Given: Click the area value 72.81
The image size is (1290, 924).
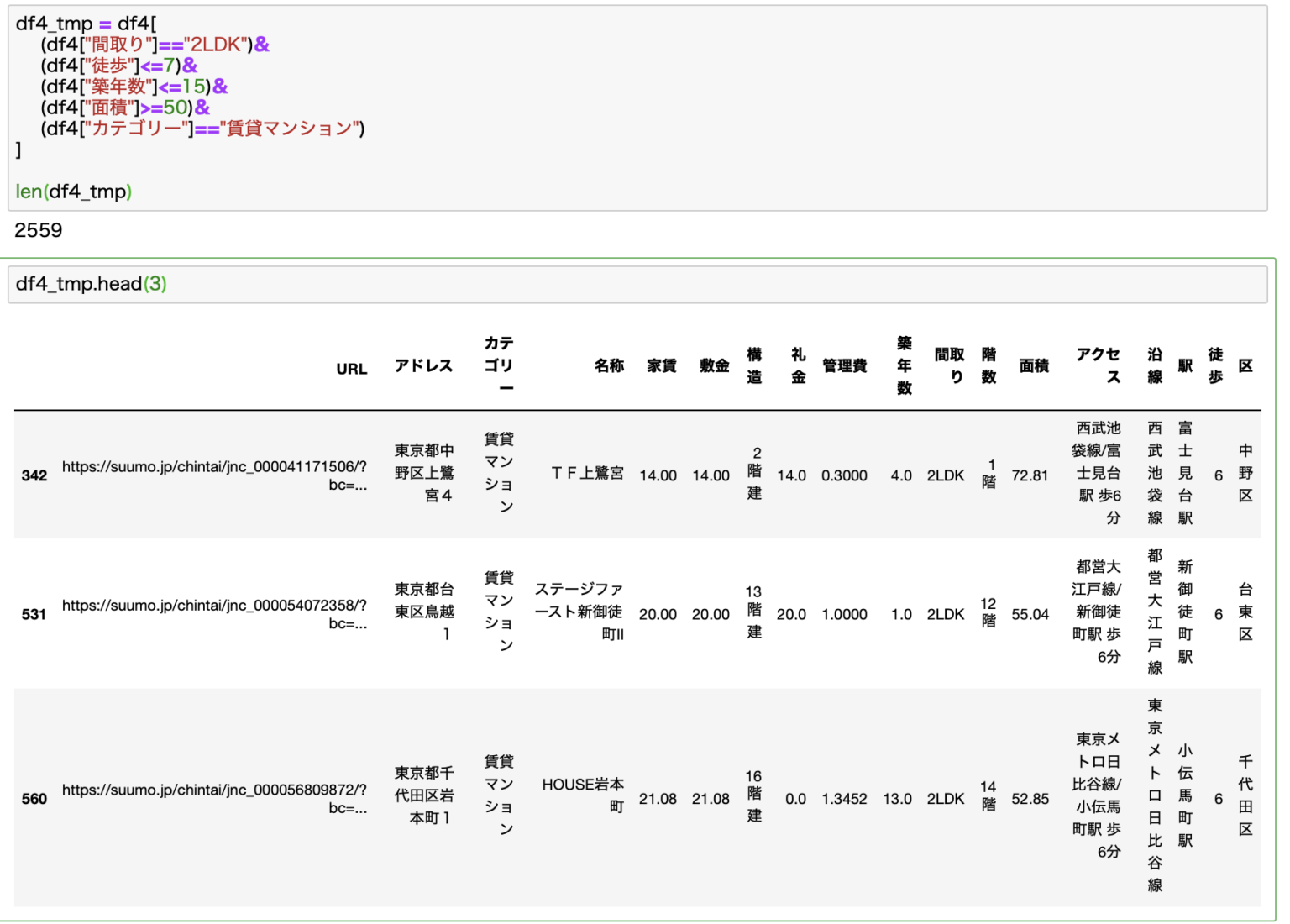Looking at the screenshot, I should pos(1030,475).
